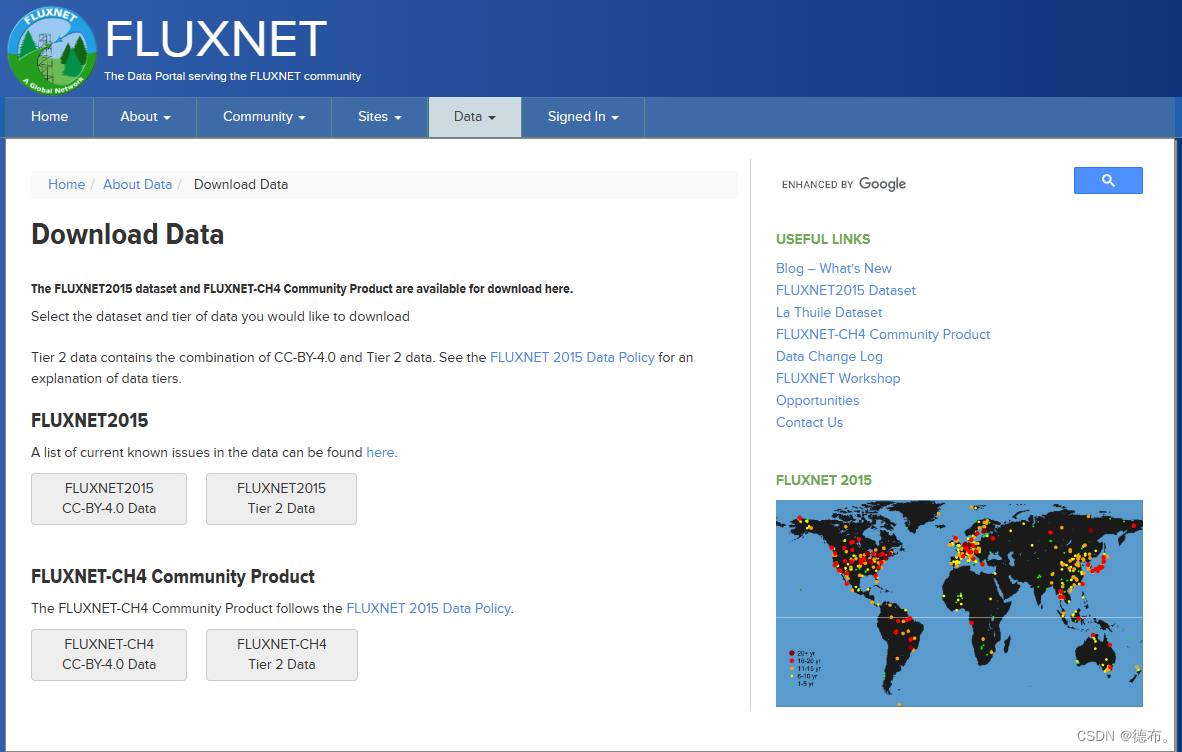Viewport: 1182px width, 752px height.
Task: Open Contact Us link
Action: tap(810, 423)
